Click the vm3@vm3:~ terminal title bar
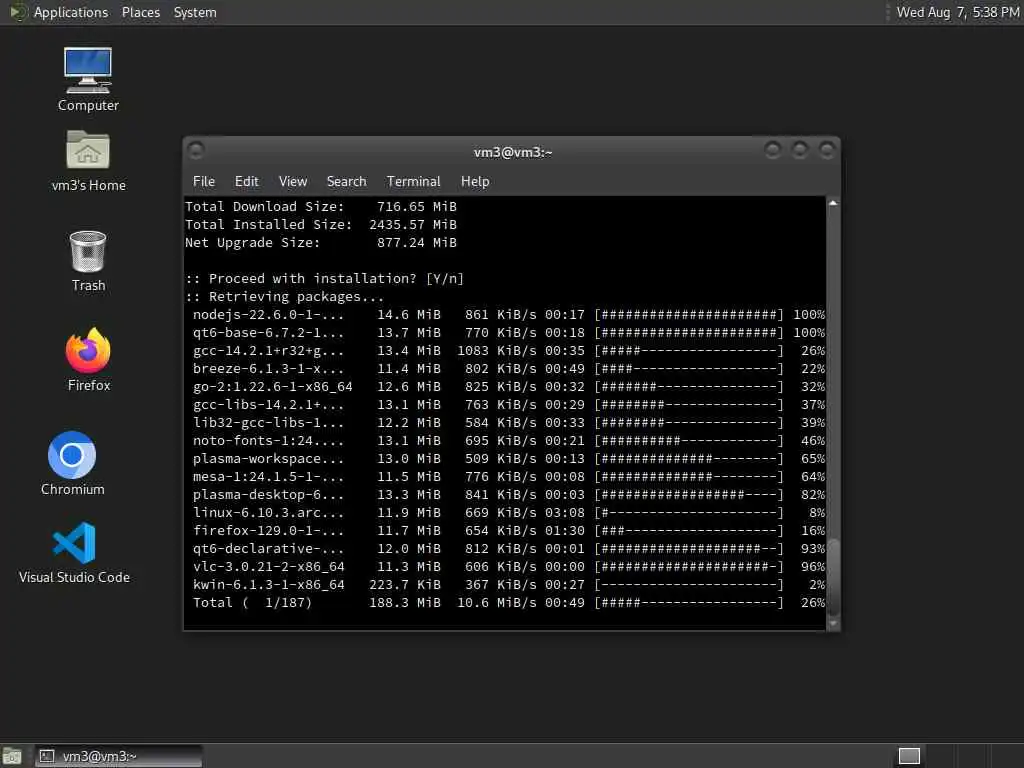Image resolution: width=1024 pixels, height=768 pixels. (513, 152)
